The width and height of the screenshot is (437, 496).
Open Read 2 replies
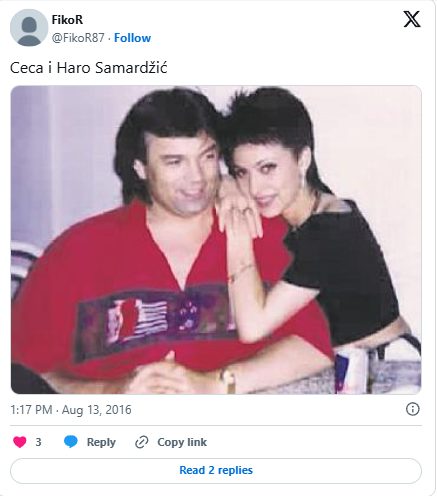pyautogui.click(x=216, y=470)
